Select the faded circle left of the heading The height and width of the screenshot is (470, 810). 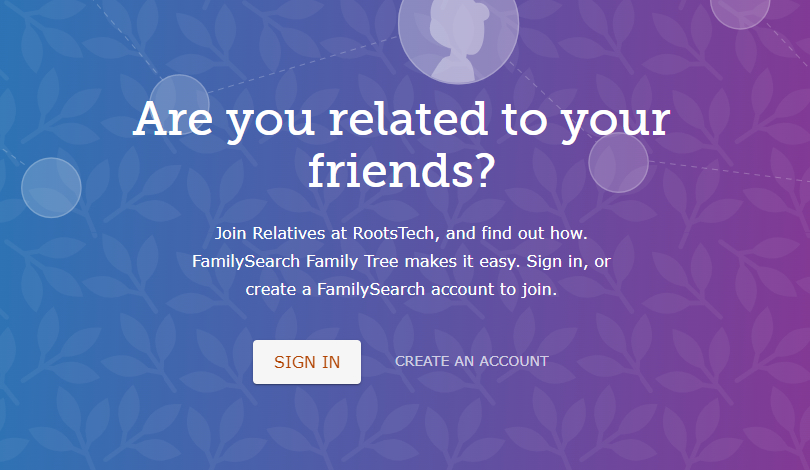(51, 187)
